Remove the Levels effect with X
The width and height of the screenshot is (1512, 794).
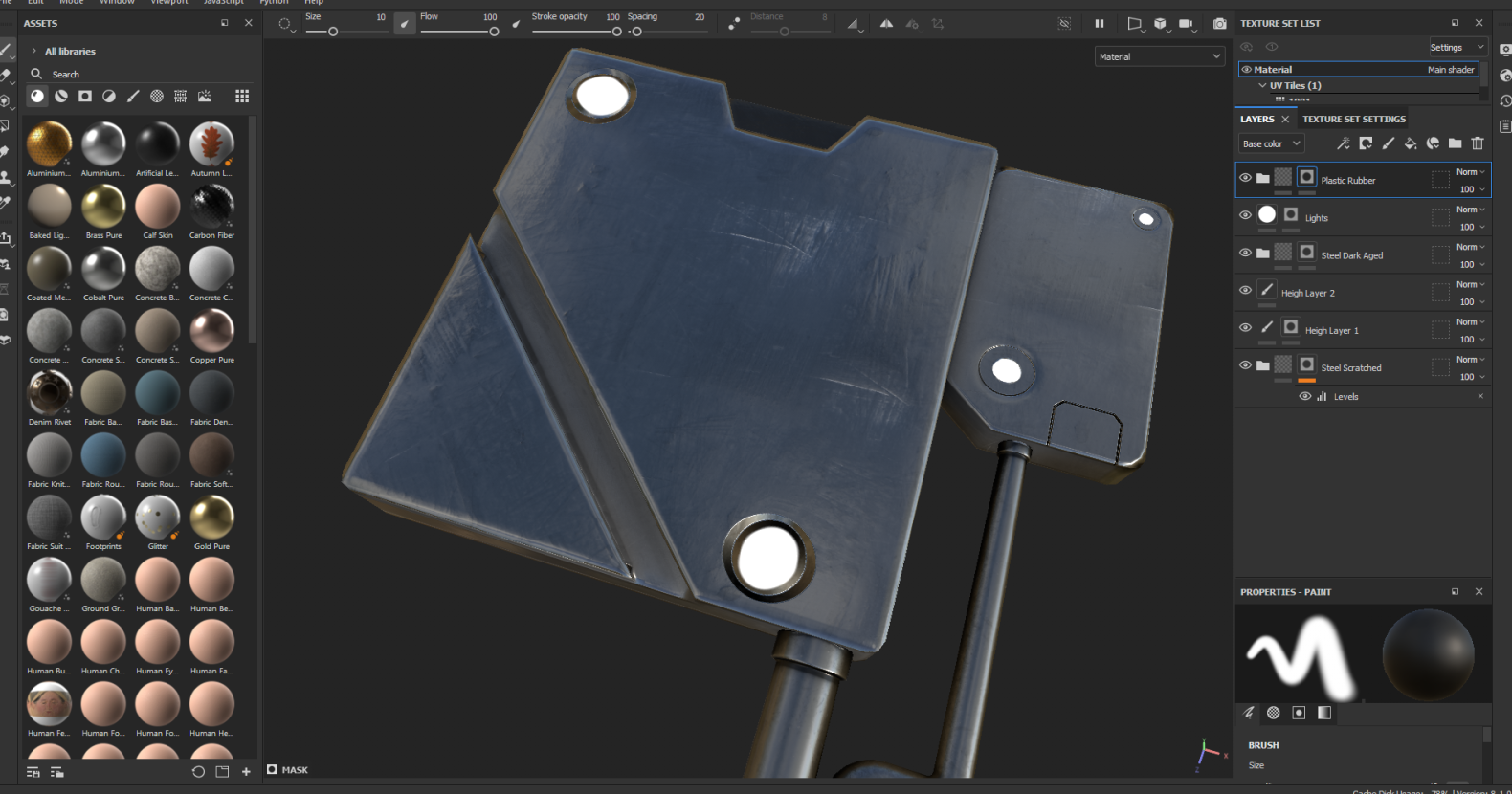tap(1480, 396)
